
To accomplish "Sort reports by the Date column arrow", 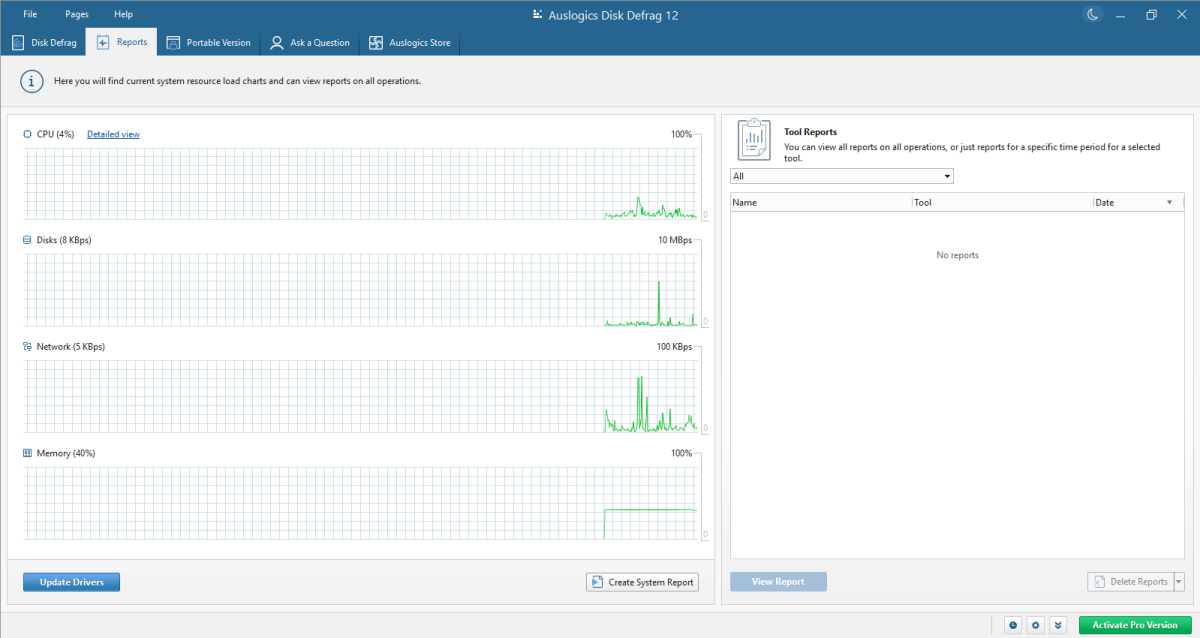I will point(1169,203).
